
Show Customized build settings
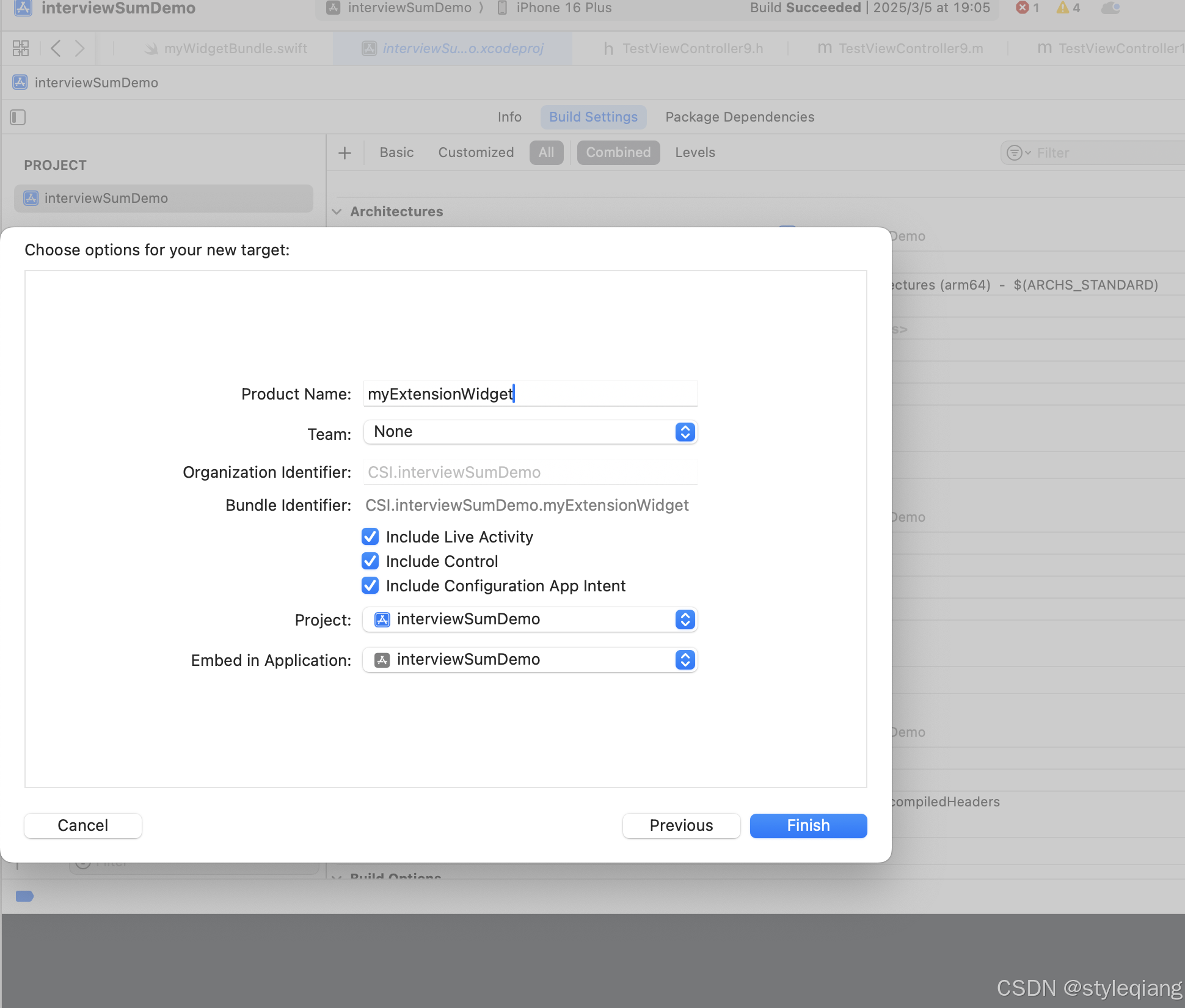pos(476,153)
